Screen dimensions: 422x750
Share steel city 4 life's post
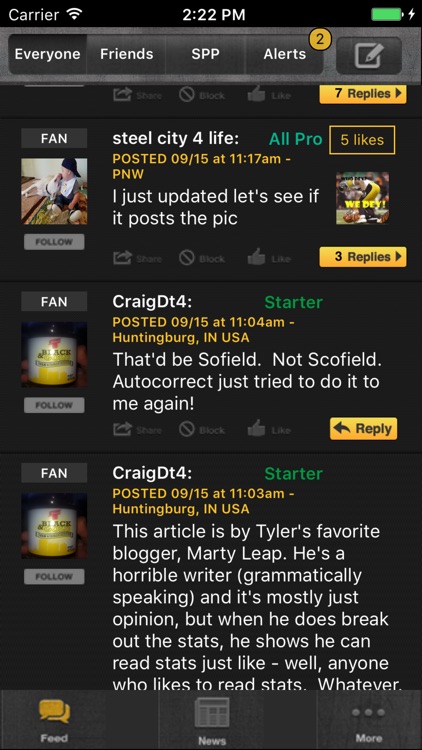[x=137, y=258]
